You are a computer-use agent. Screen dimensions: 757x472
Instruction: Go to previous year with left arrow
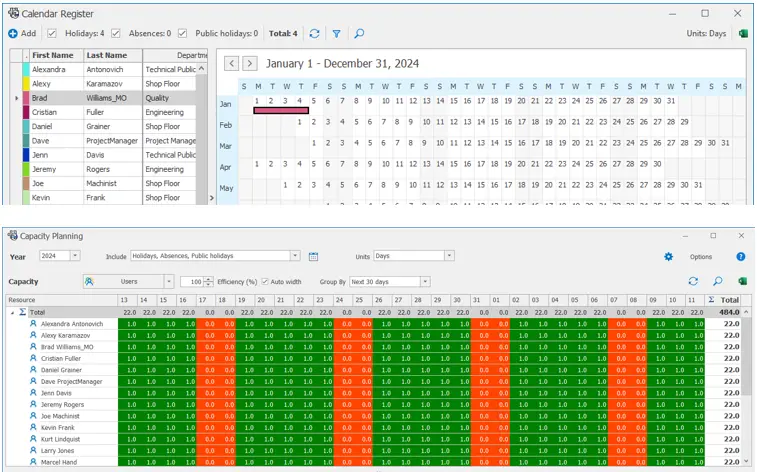pyautogui.click(x=231, y=63)
